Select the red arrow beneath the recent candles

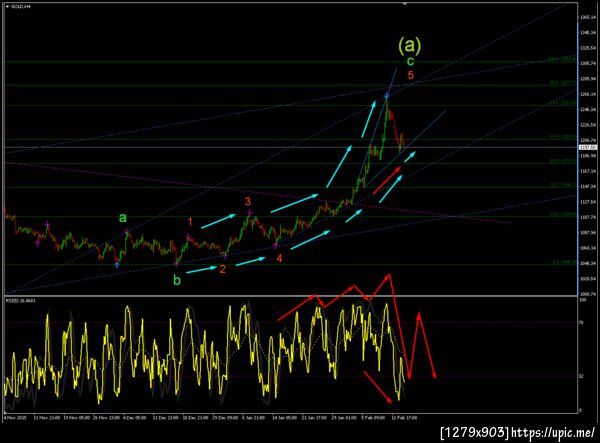pos(387,180)
